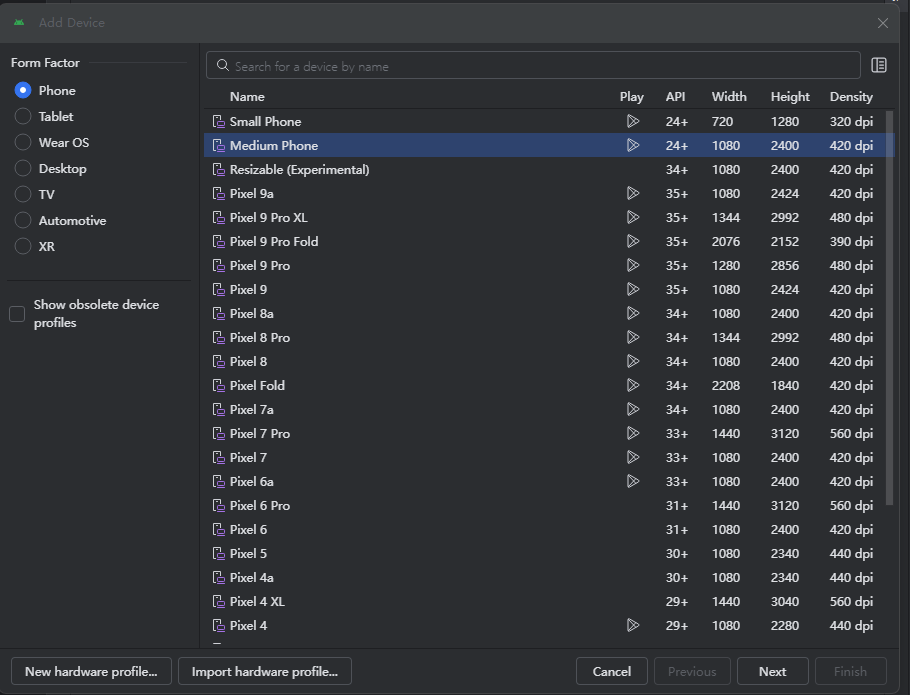Select the Pixel 6 device name
Screen dimensions: 910x695
tap(248, 530)
